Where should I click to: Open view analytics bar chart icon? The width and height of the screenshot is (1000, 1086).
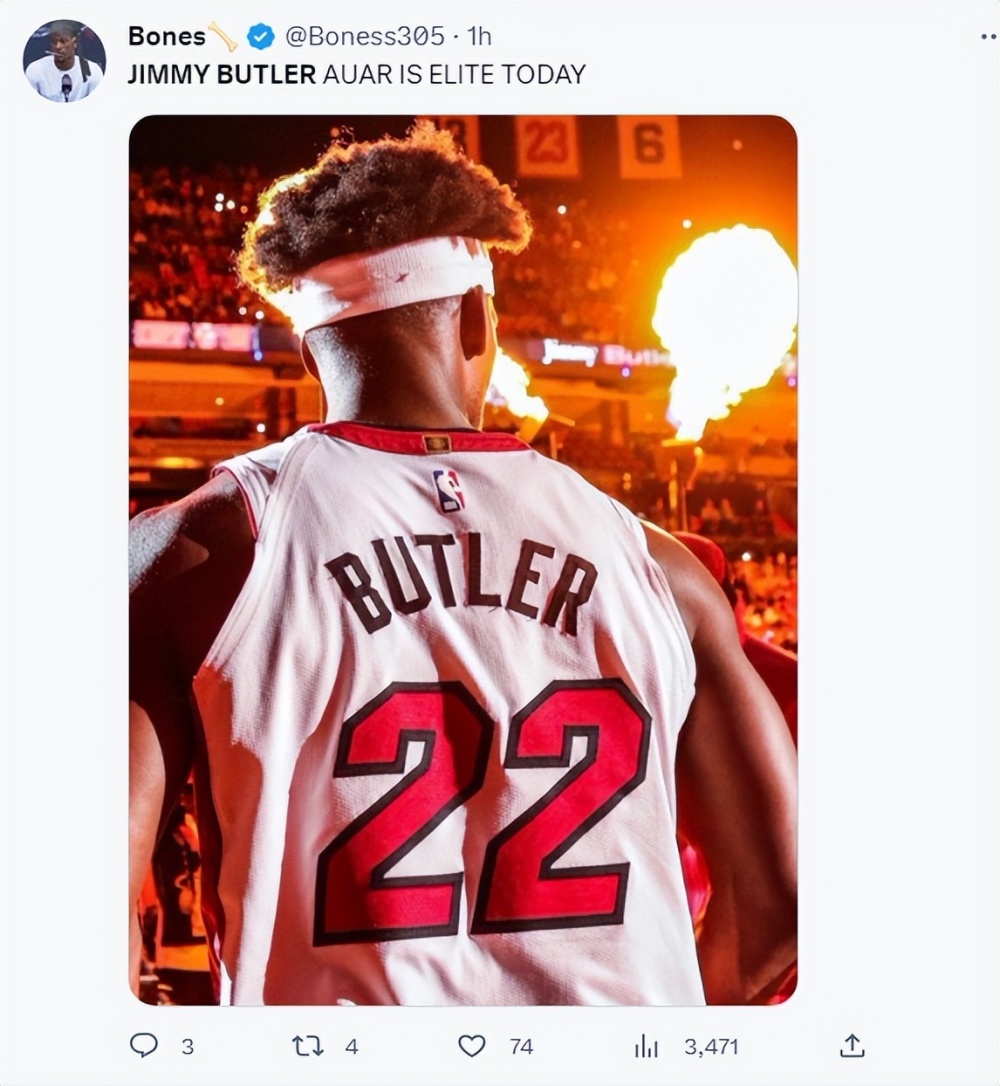[x=645, y=1047]
